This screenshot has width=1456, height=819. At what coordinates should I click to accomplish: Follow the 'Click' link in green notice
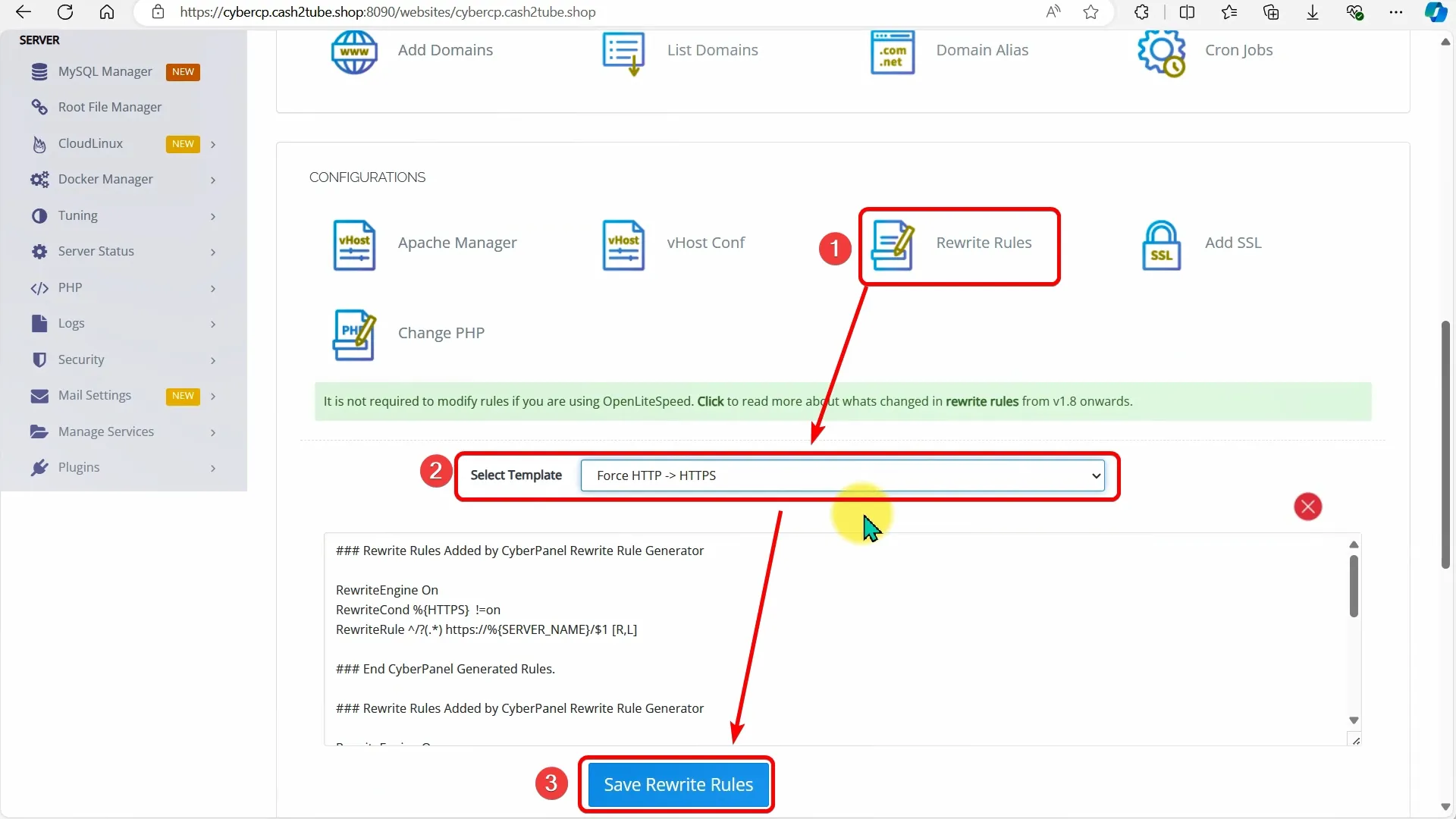710,402
